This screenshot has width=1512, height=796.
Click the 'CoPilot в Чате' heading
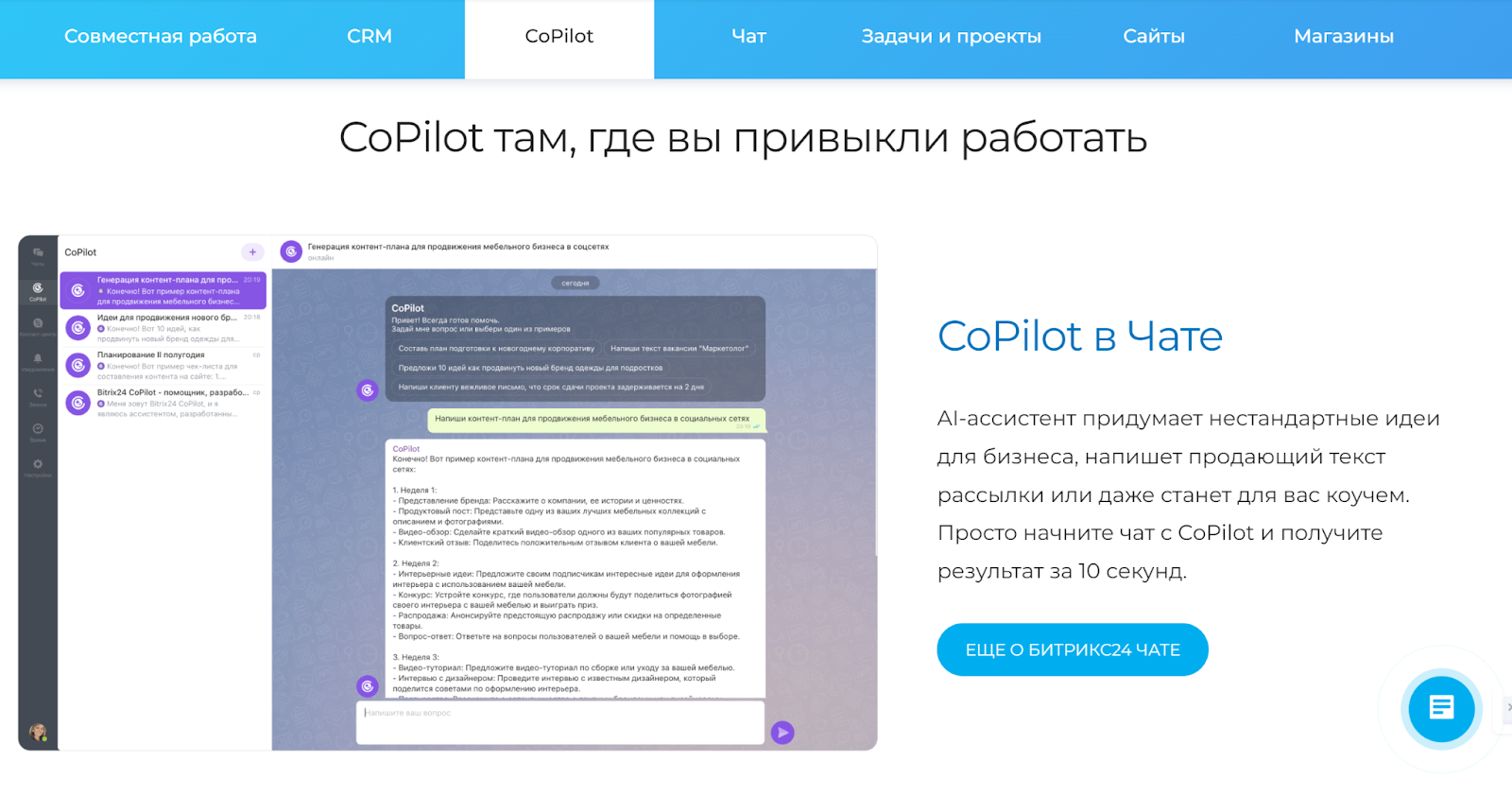click(x=1080, y=337)
